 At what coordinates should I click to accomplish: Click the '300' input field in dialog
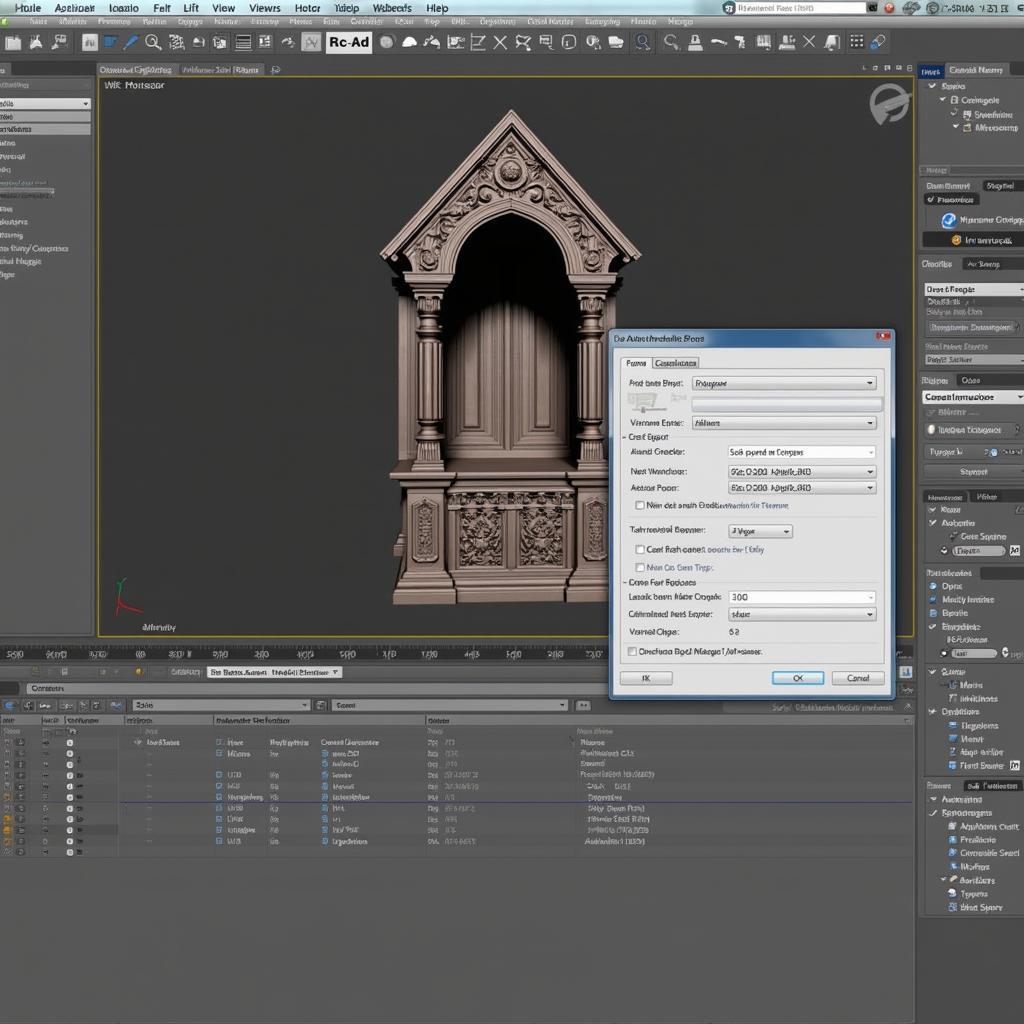click(x=801, y=598)
